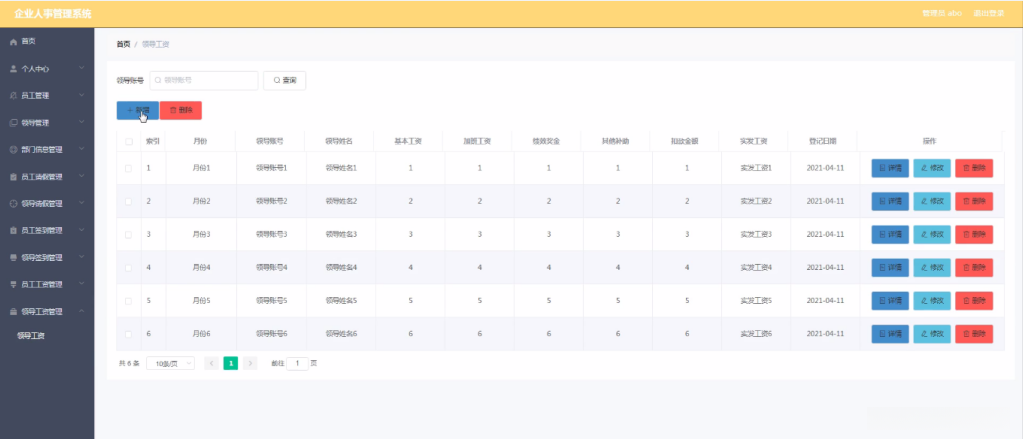Focus the 前往 page number input
Viewport: 1023px width, 439px height.
(298, 363)
